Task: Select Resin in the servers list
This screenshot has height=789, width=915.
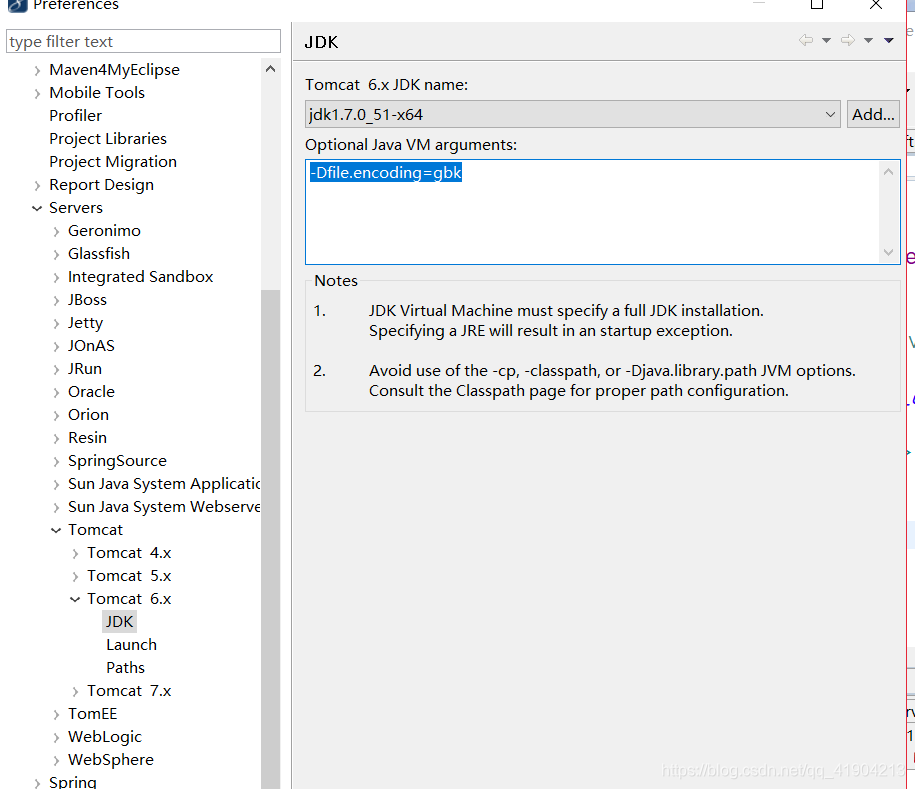Action: pyautogui.click(x=87, y=438)
